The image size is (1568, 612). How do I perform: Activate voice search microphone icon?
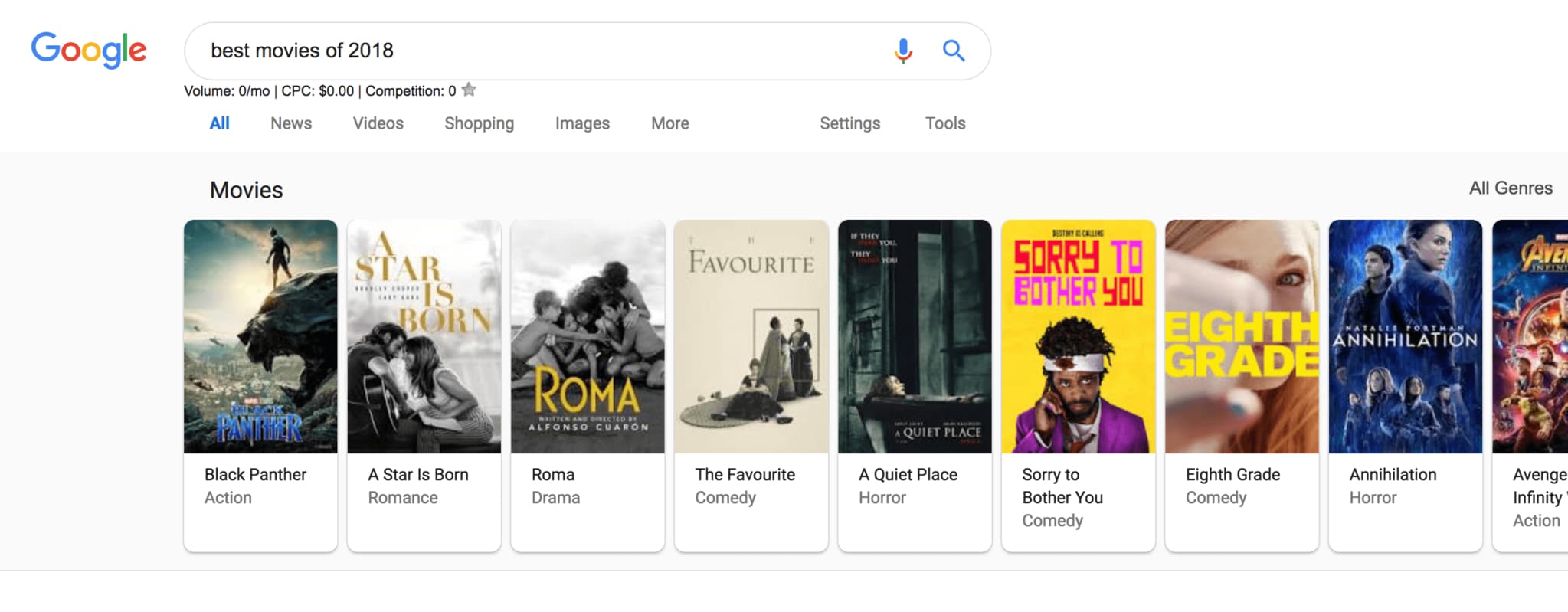pyautogui.click(x=903, y=51)
